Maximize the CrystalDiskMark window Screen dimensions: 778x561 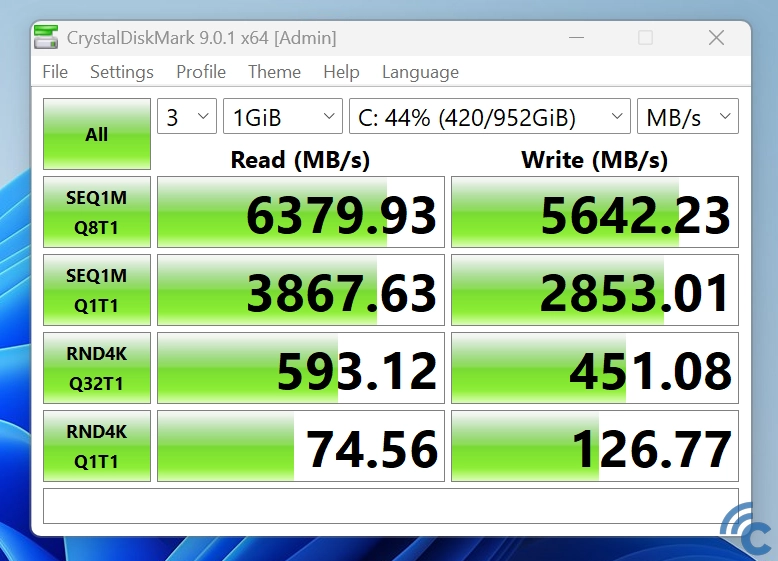pyautogui.click(x=645, y=38)
